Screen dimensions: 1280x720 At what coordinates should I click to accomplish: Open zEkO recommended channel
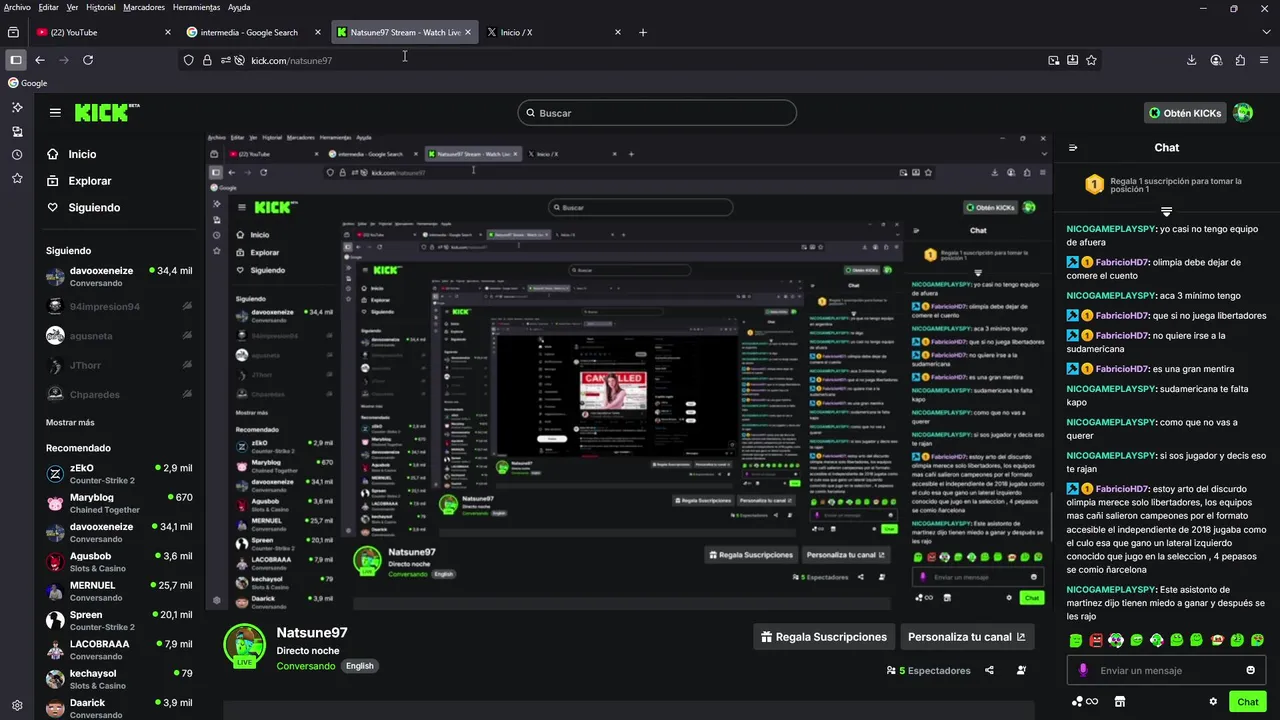click(x=119, y=474)
